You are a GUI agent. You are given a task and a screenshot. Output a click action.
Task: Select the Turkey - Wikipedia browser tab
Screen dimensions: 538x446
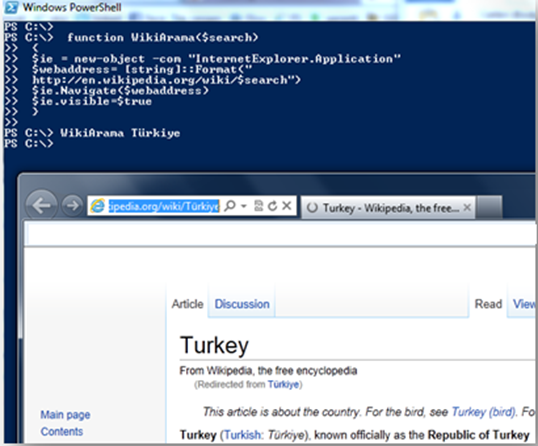tap(388, 208)
